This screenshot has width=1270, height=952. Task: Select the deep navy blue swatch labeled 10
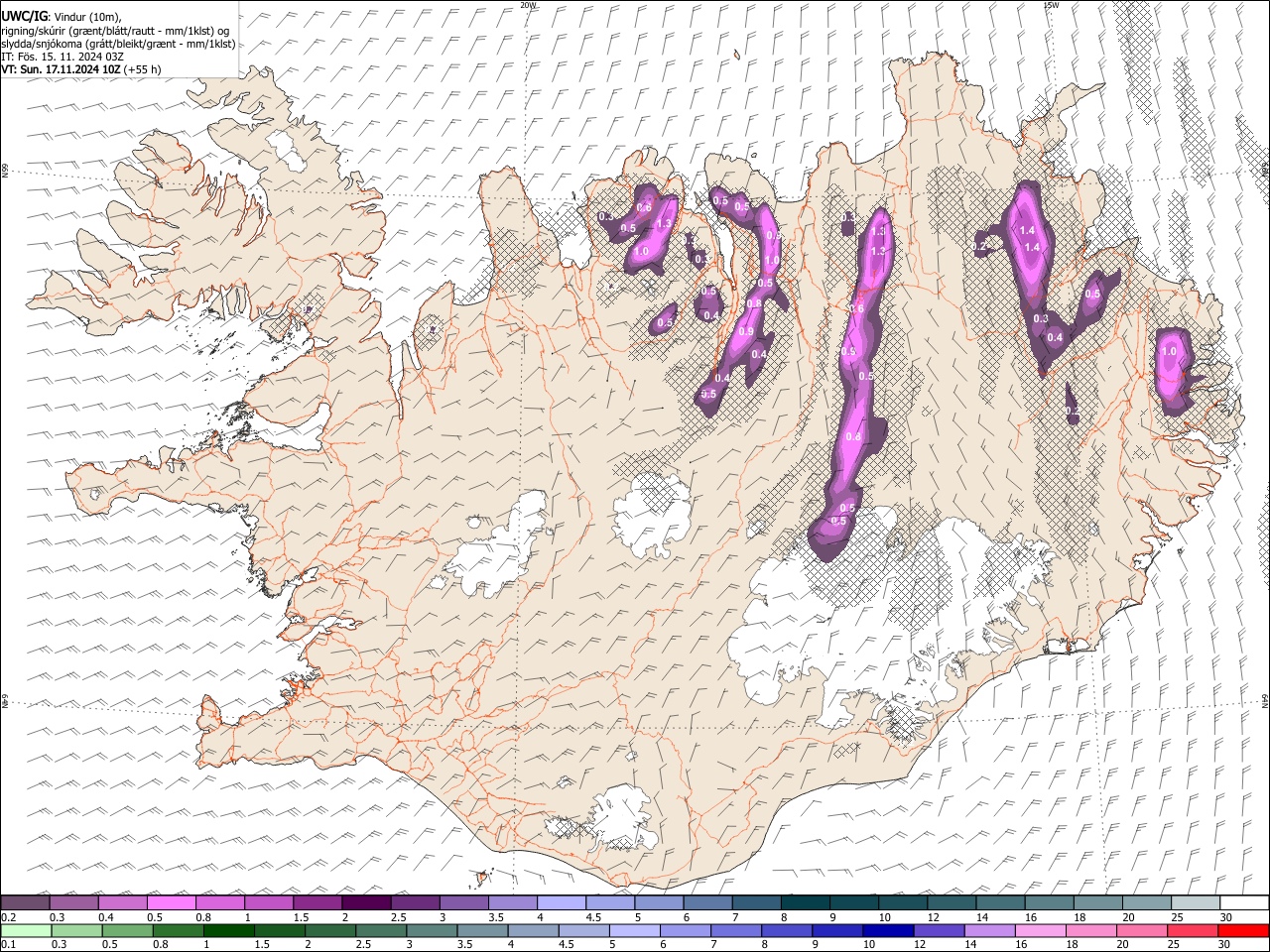coord(888,930)
